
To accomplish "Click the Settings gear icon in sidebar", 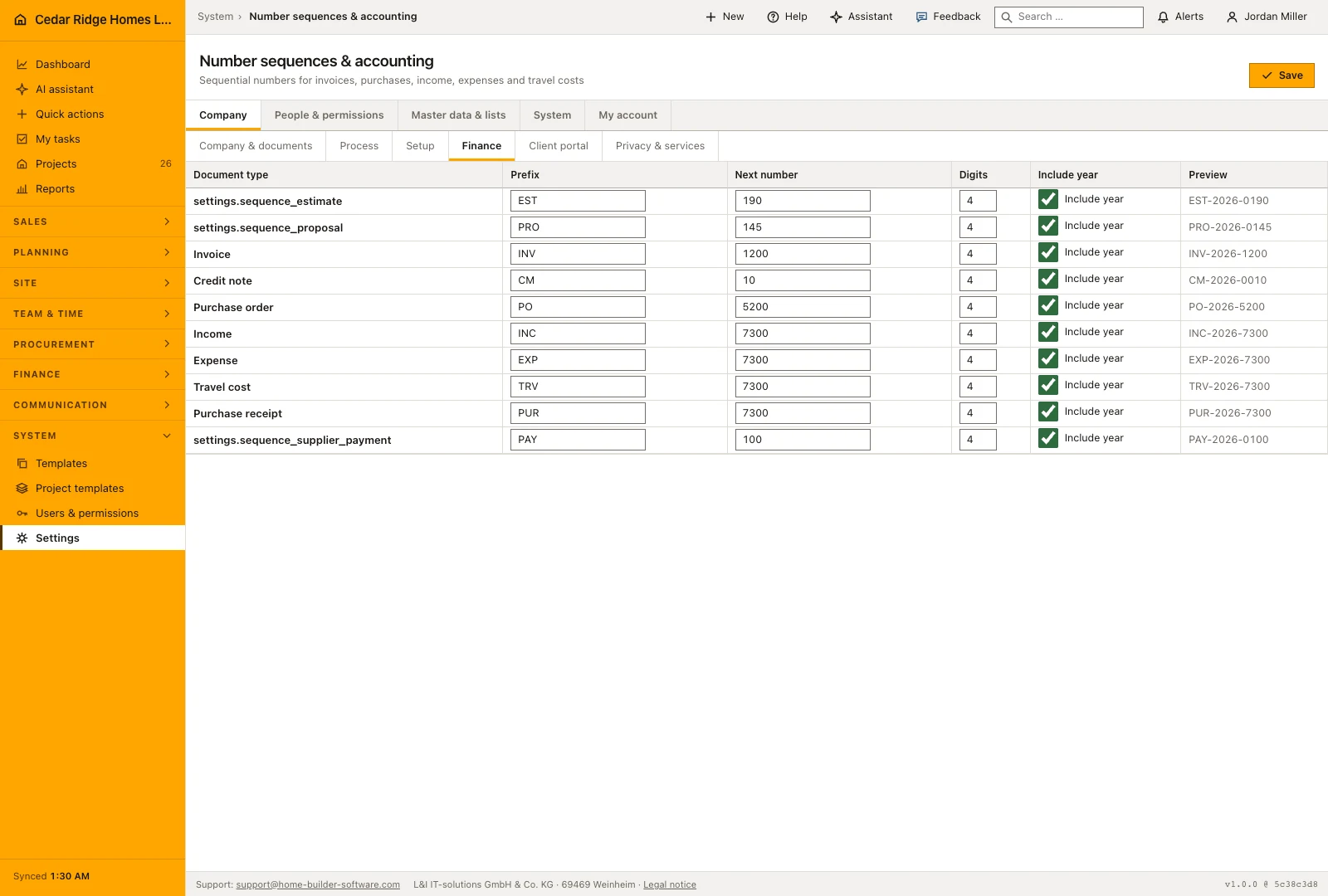I will click(22, 538).
